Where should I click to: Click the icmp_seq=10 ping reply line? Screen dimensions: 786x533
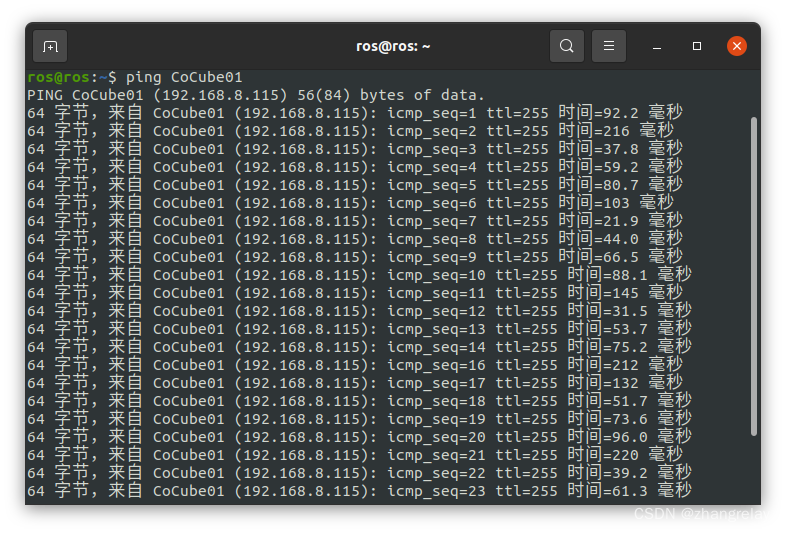click(359, 275)
